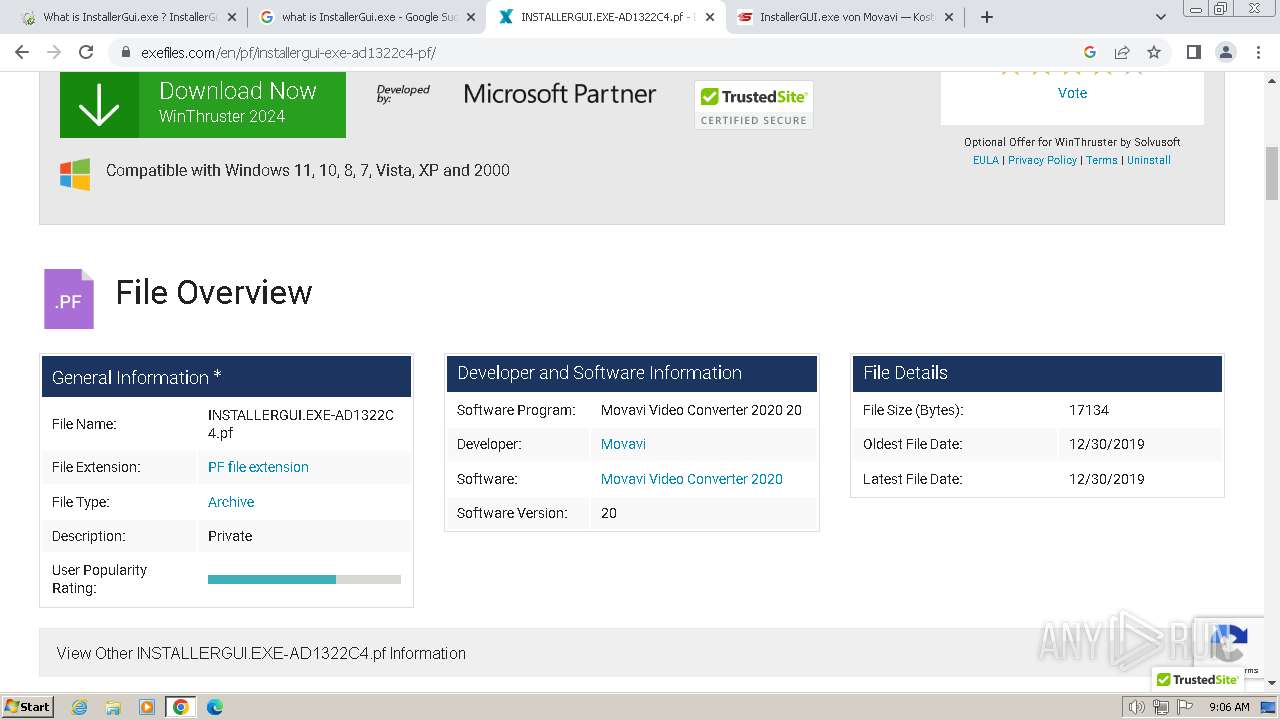Click the floating TrustedSite badge

1197,679
